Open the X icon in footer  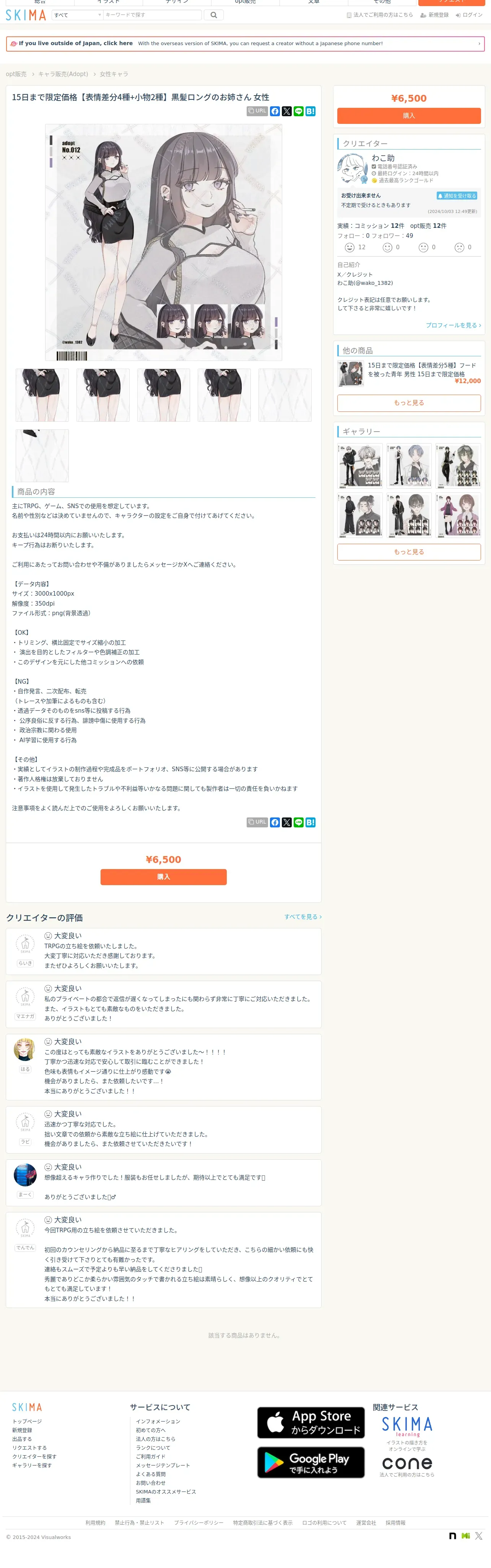479,1536
